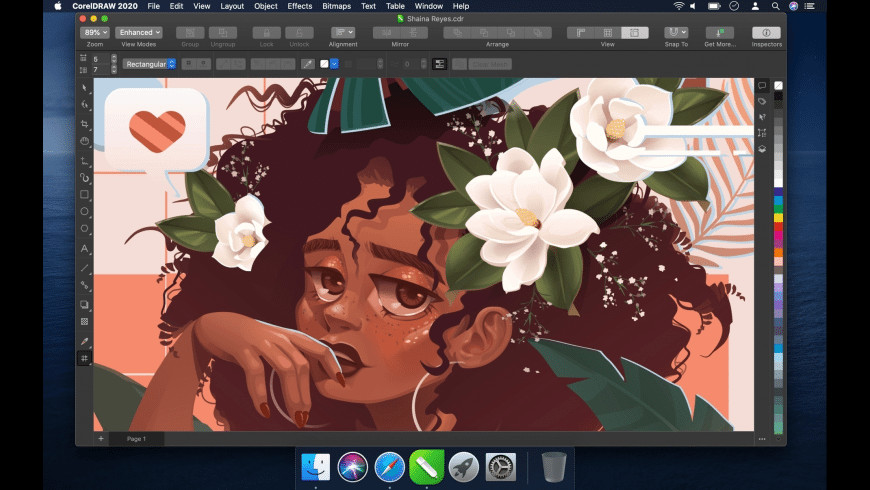Click the mesh rows number field
The image size is (870, 490).
pos(100,69)
